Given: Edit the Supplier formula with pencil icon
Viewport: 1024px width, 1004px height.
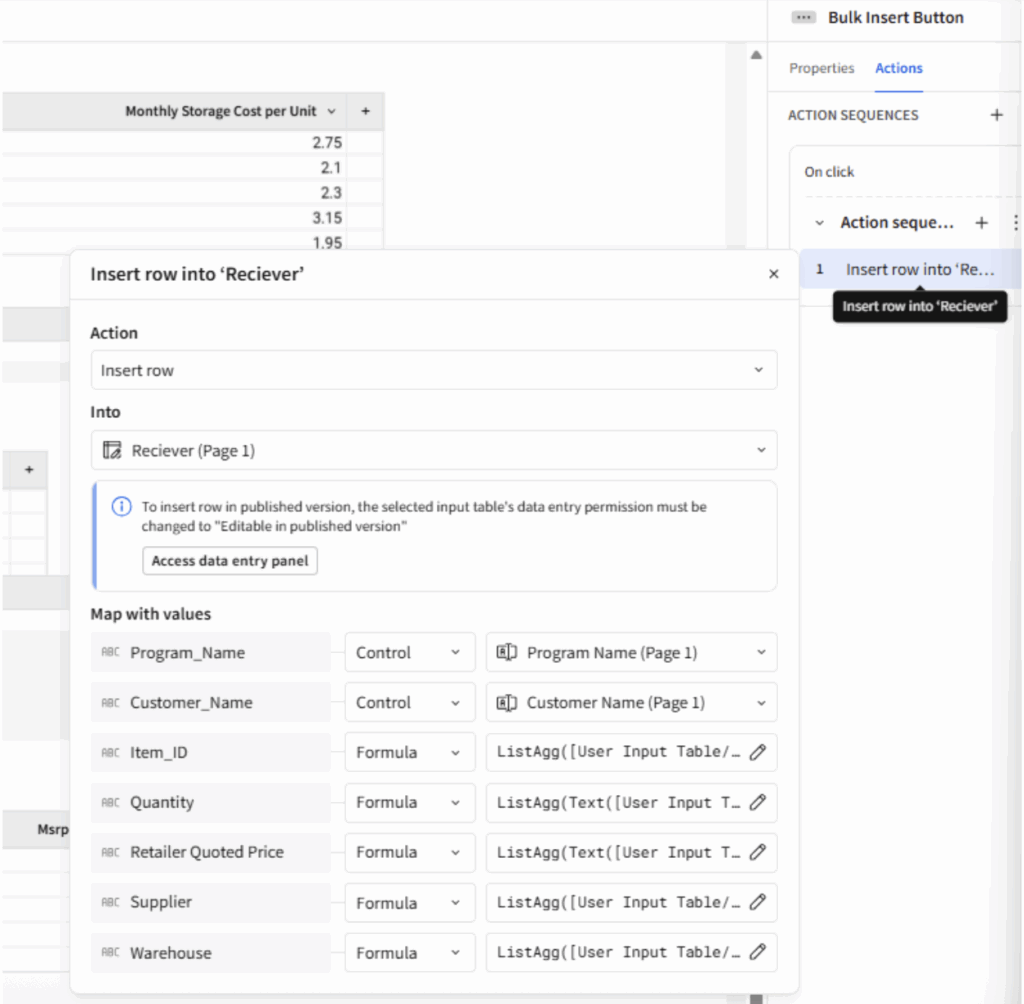Looking at the screenshot, I should click(x=757, y=902).
